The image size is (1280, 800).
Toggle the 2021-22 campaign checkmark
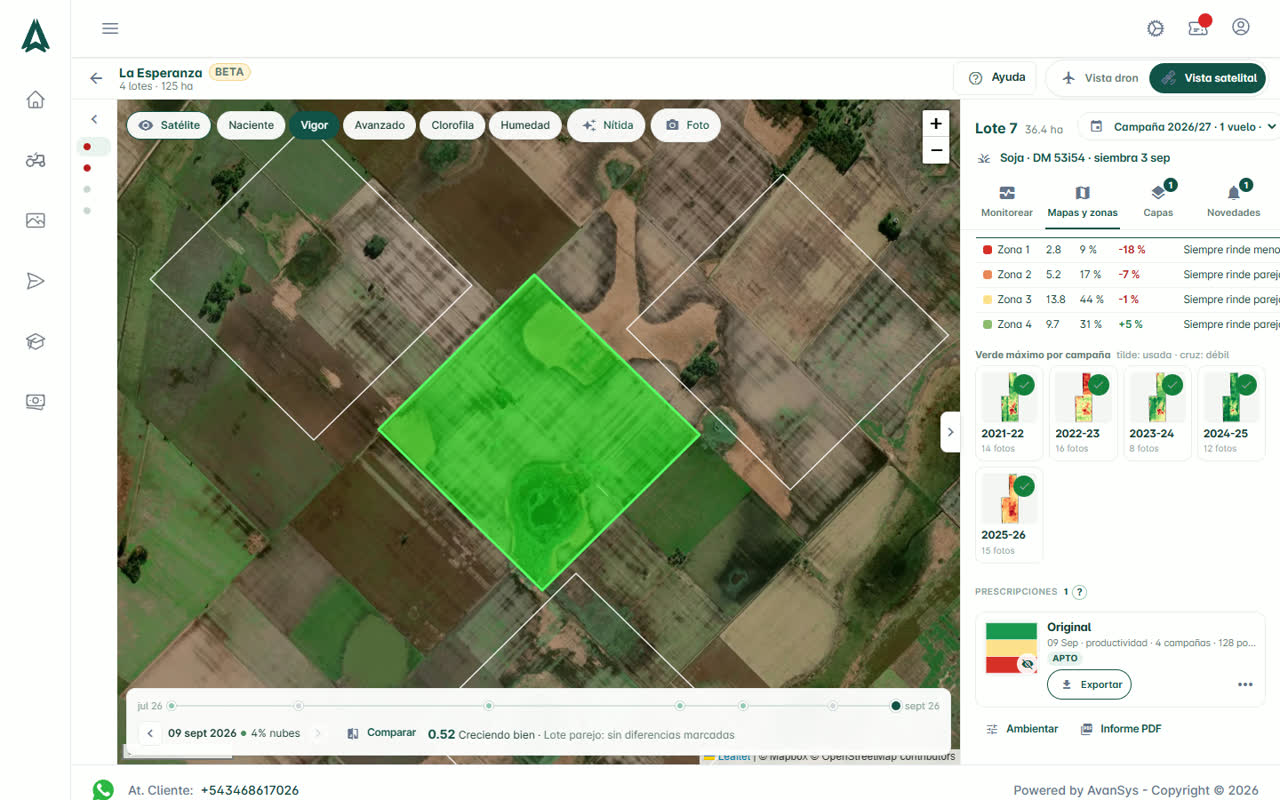pos(1024,385)
